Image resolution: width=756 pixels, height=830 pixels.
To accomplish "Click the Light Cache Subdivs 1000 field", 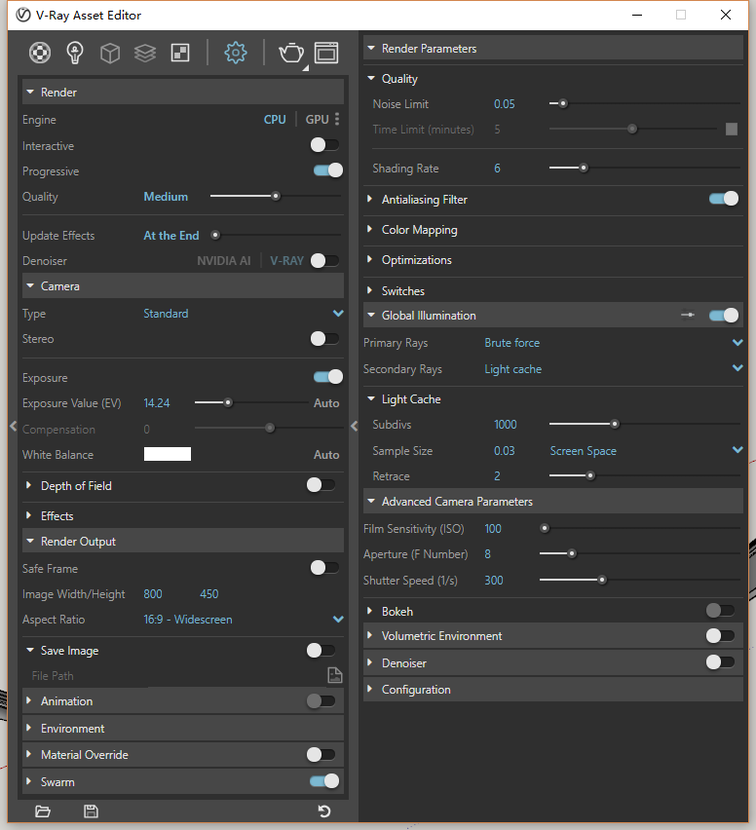I will coord(505,425).
